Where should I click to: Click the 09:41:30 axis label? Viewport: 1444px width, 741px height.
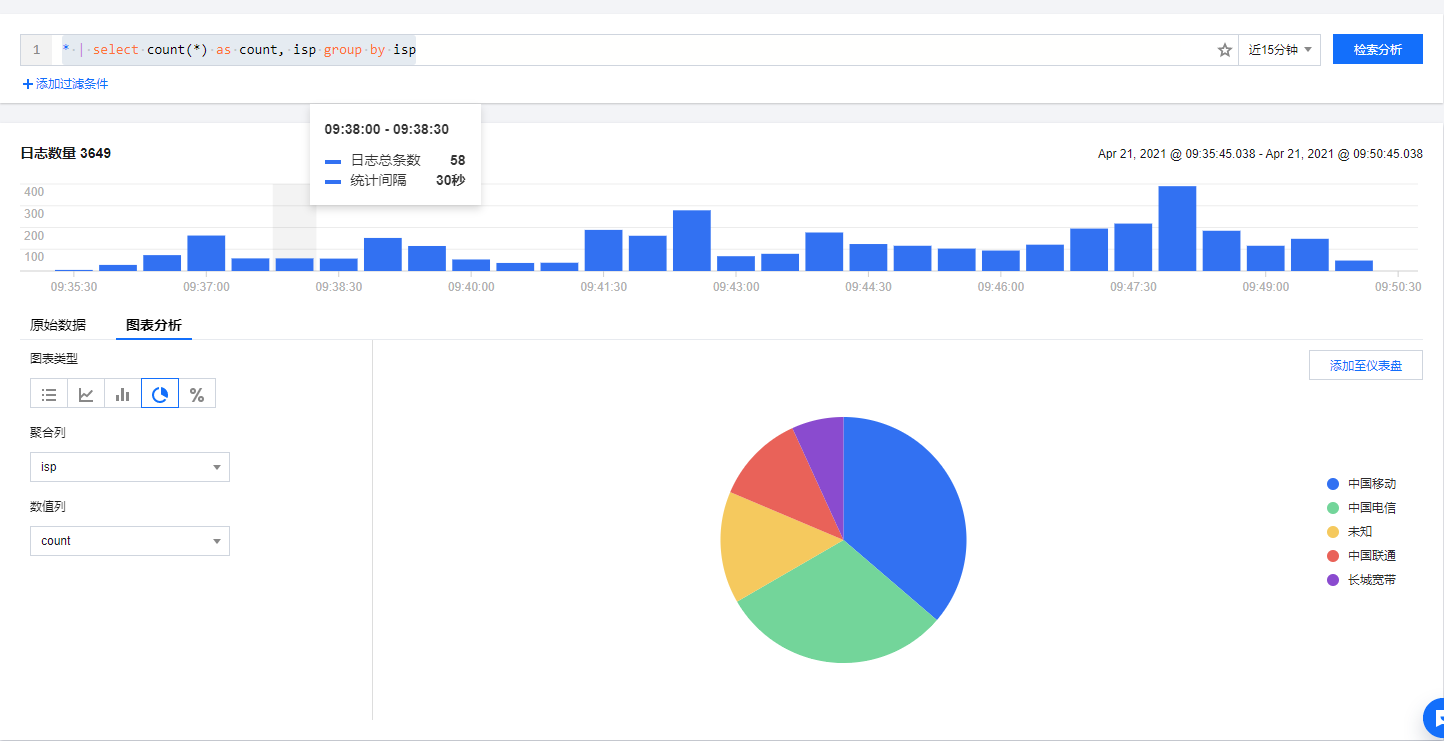point(603,286)
